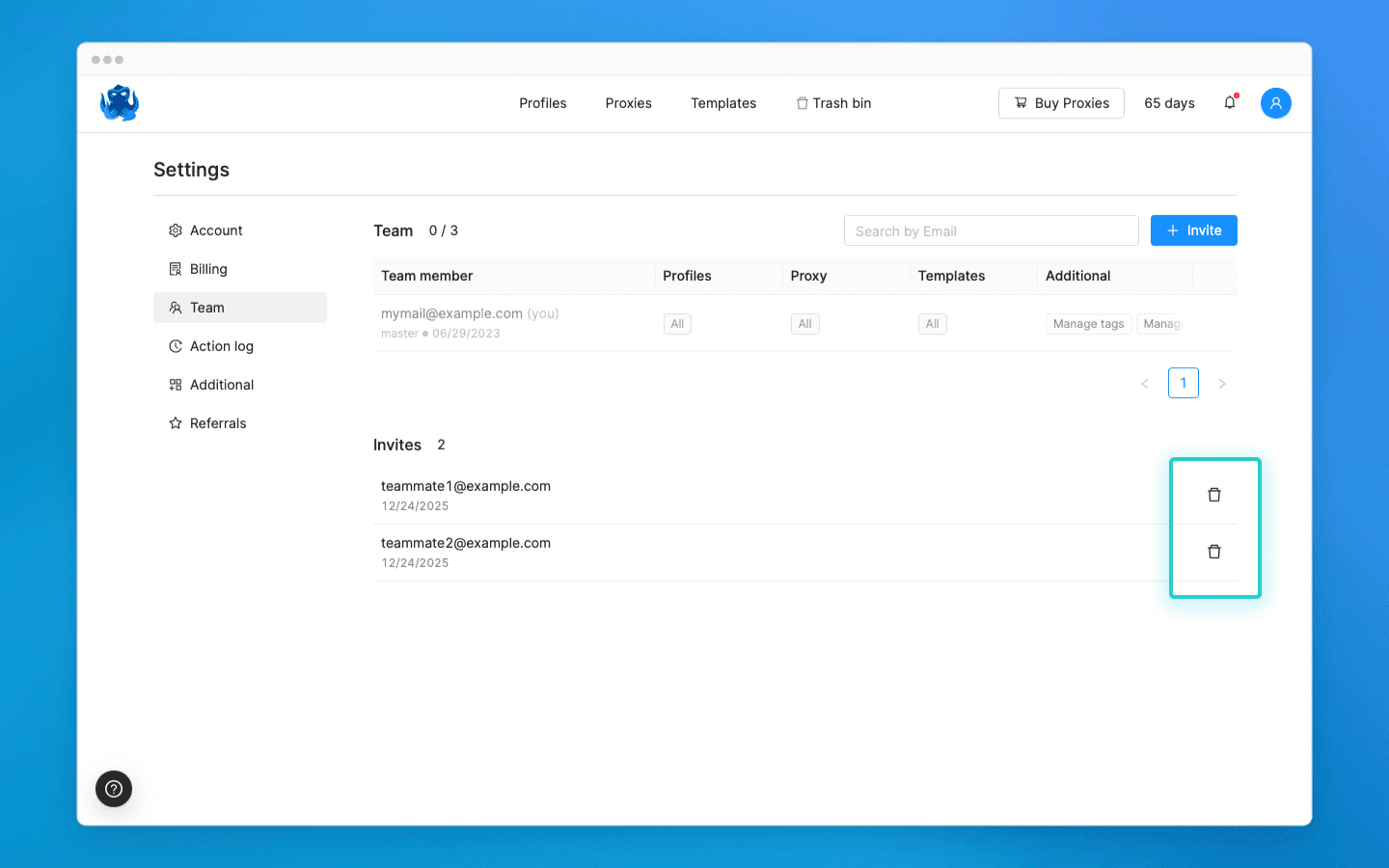Screen dimensions: 1389x868
Task: Click the Search by Email field
Action: click(x=992, y=231)
